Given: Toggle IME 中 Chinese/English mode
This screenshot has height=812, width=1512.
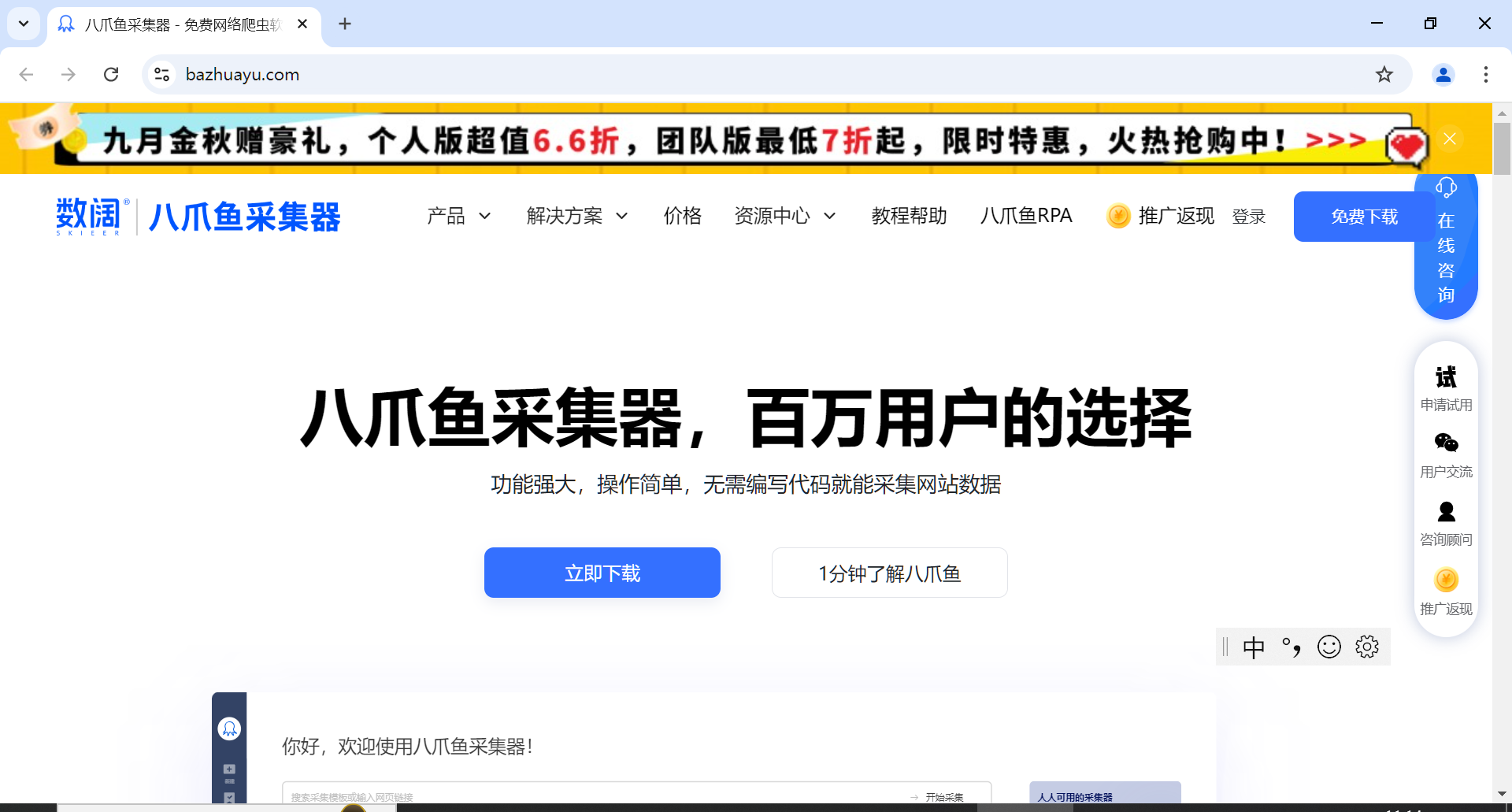Looking at the screenshot, I should point(1253,647).
